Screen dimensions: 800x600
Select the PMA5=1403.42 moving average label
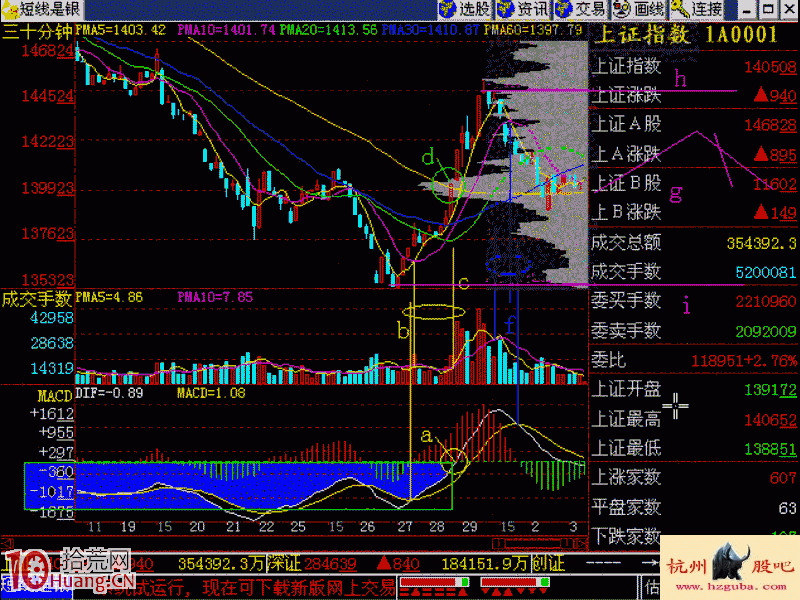point(121,30)
